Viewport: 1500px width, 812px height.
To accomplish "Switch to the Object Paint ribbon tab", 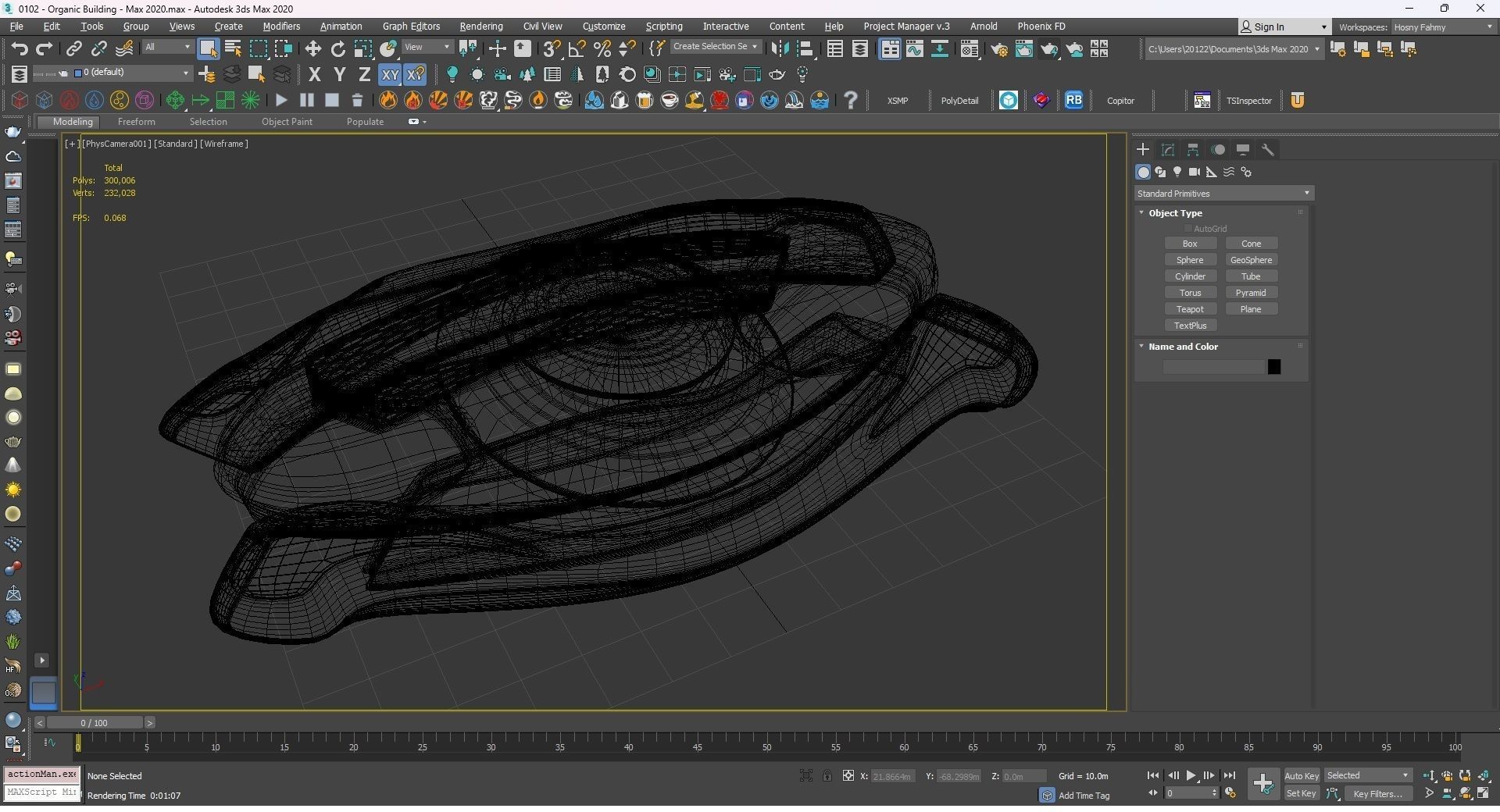I will [x=287, y=122].
